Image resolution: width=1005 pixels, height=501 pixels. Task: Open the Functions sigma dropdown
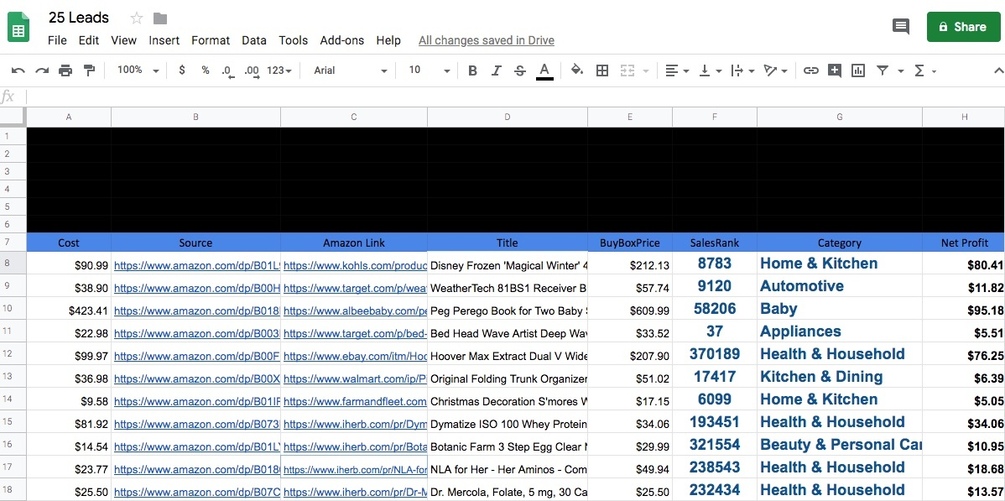[925, 70]
